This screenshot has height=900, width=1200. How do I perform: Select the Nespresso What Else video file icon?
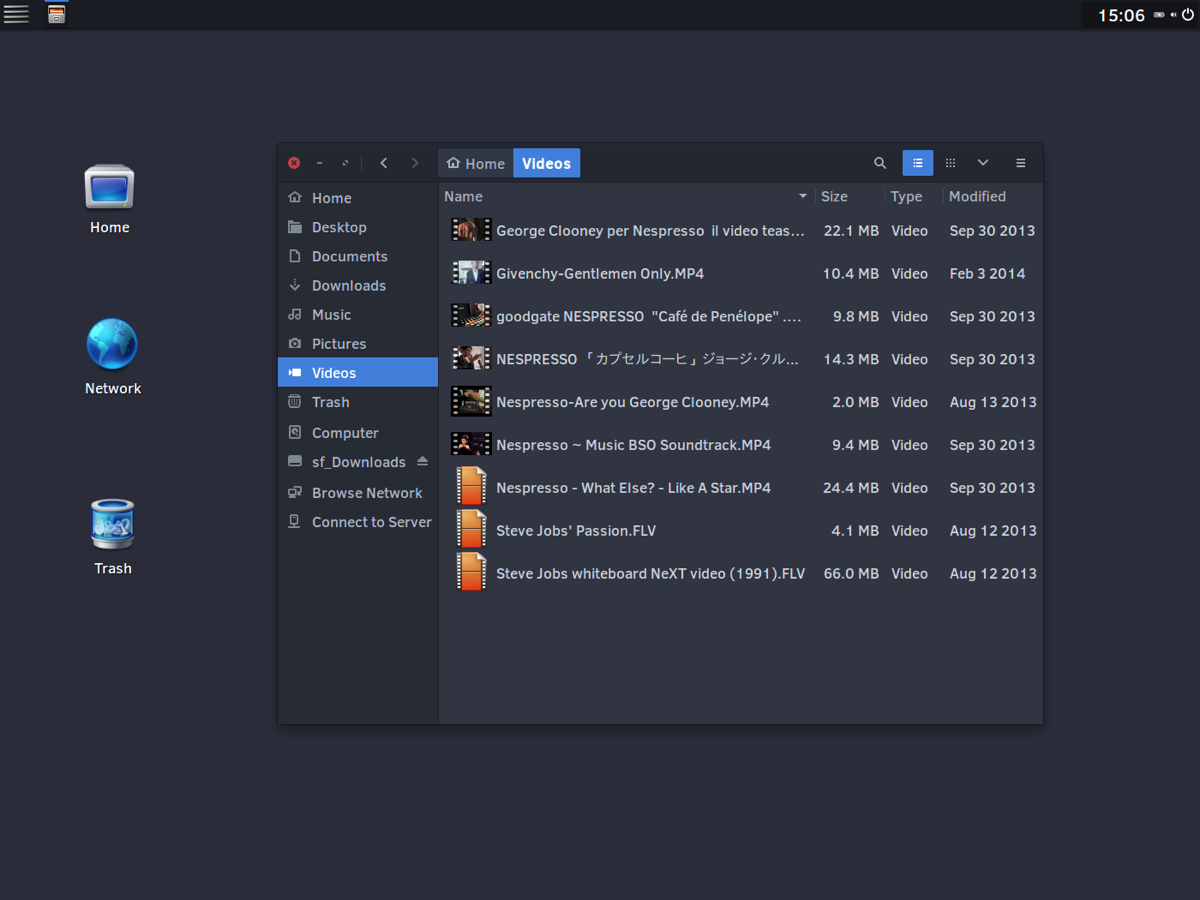click(471, 487)
